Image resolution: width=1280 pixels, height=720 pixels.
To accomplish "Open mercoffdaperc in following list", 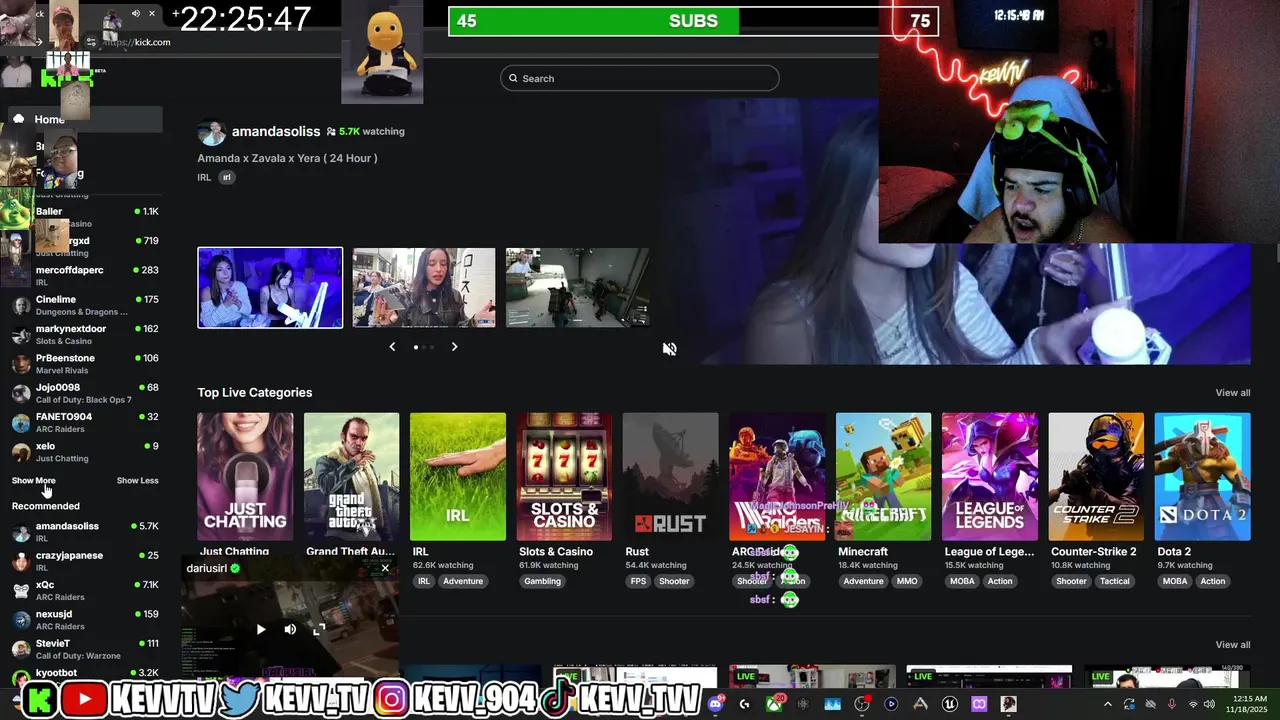I will click(x=85, y=276).
